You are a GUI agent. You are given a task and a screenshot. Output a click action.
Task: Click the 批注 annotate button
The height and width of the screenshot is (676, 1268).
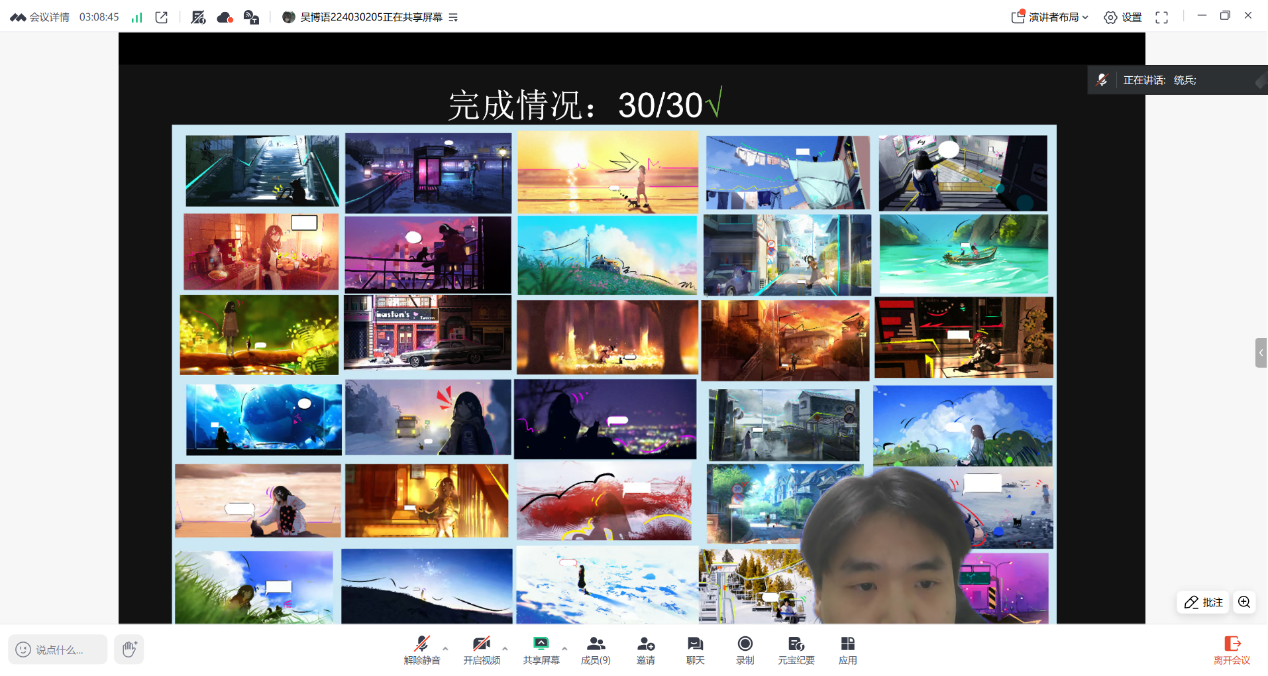[x=1203, y=602]
